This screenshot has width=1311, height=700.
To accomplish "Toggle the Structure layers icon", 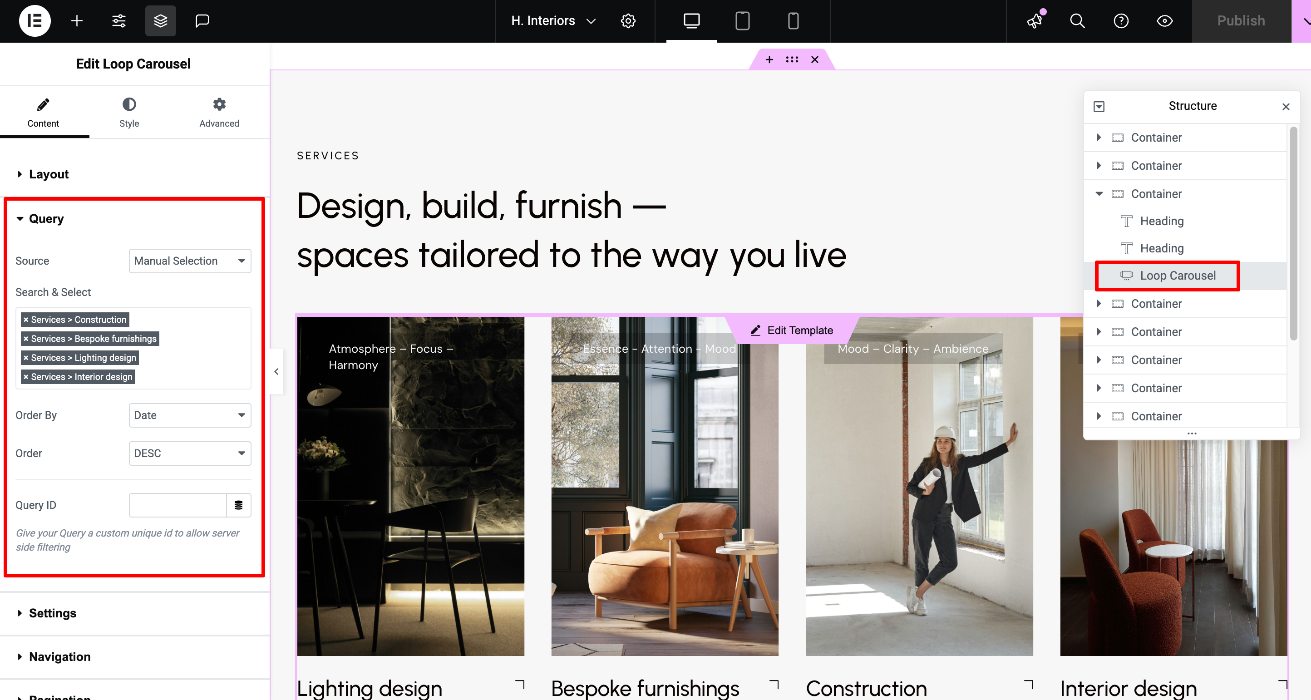I will pos(161,20).
